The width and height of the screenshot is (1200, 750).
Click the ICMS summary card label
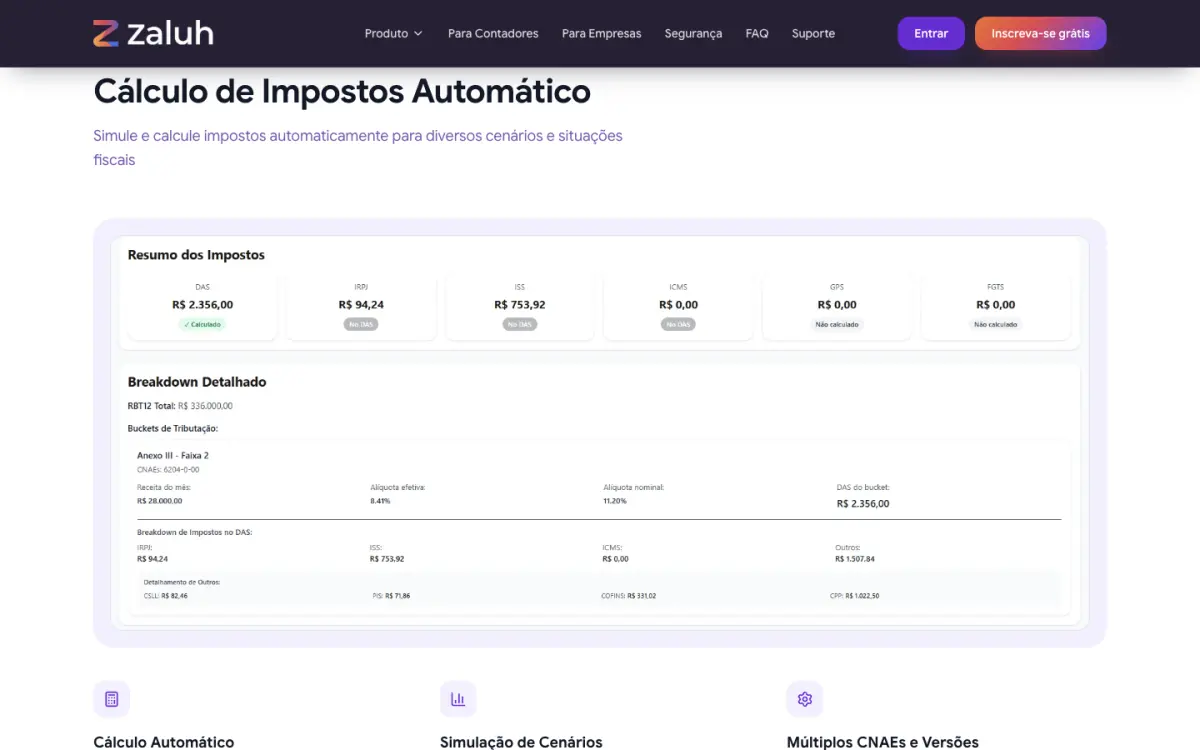[678, 287]
